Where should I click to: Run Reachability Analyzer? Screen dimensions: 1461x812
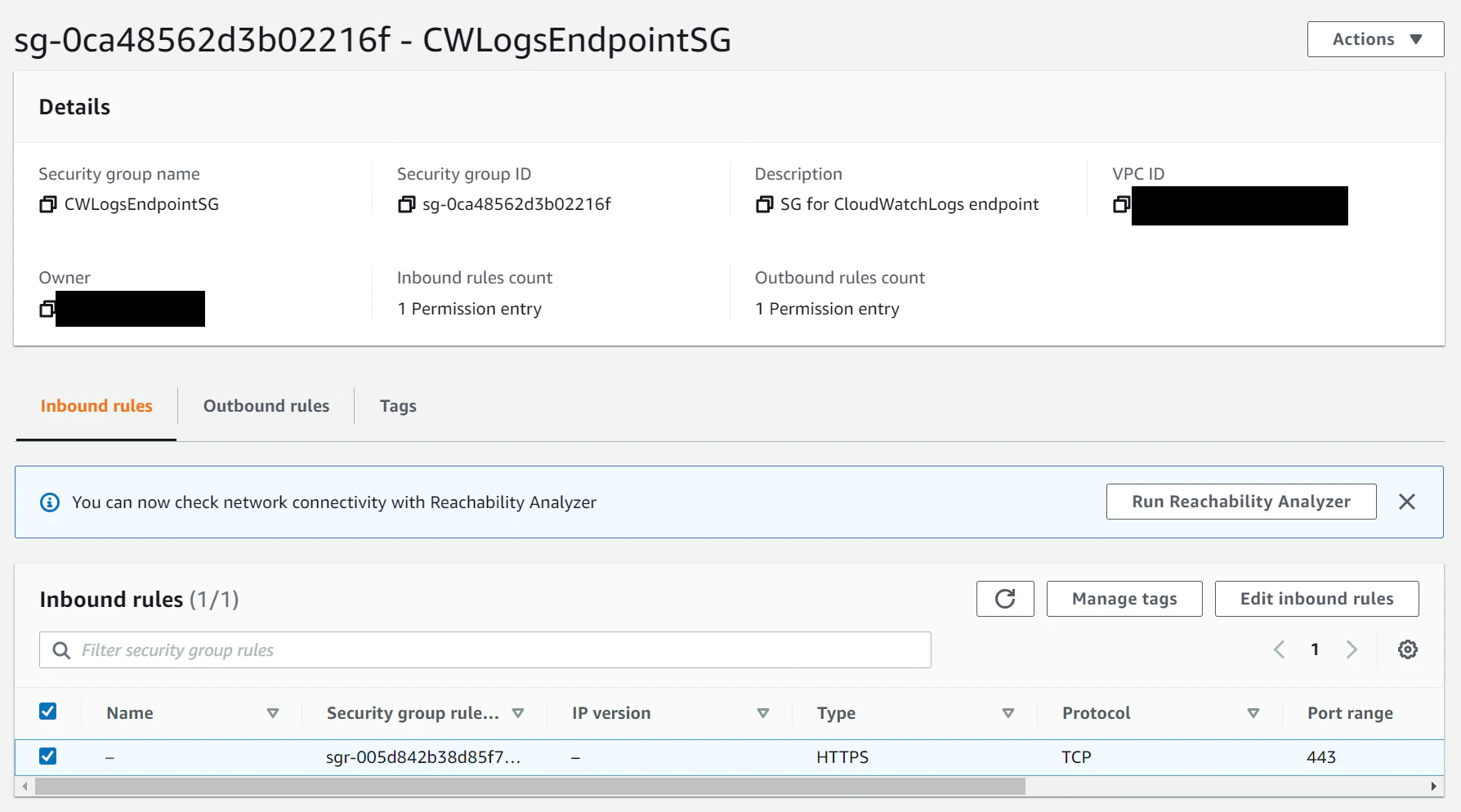click(x=1241, y=502)
